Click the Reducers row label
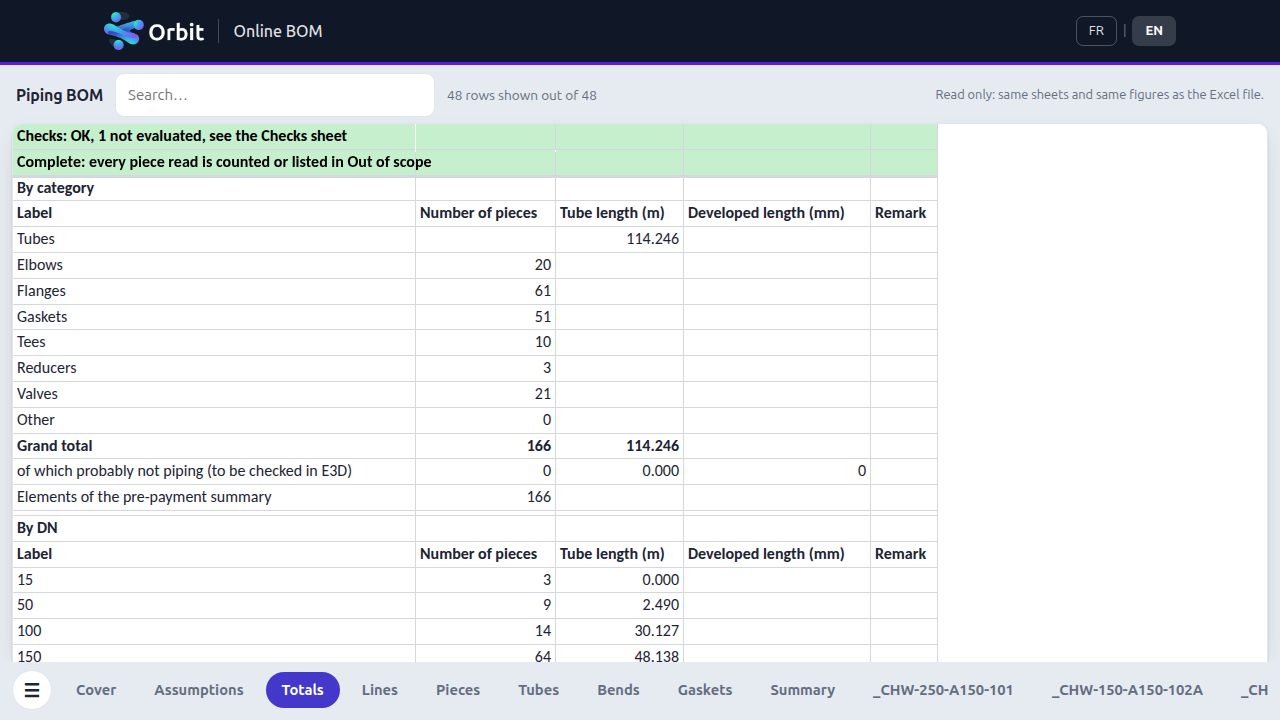 pyautogui.click(x=47, y=368)
